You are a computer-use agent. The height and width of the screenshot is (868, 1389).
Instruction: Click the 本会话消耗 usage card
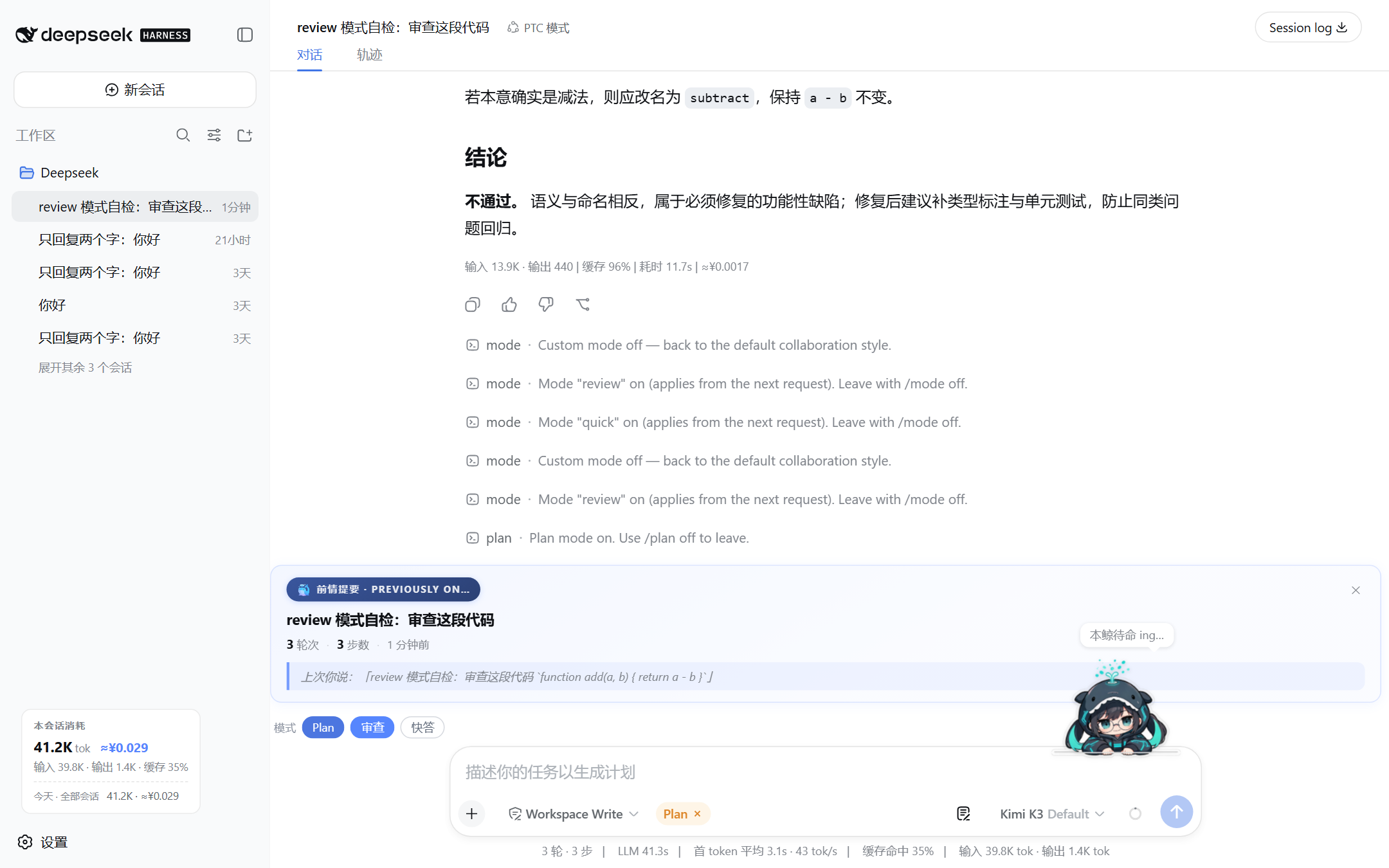tap(111, 761)
